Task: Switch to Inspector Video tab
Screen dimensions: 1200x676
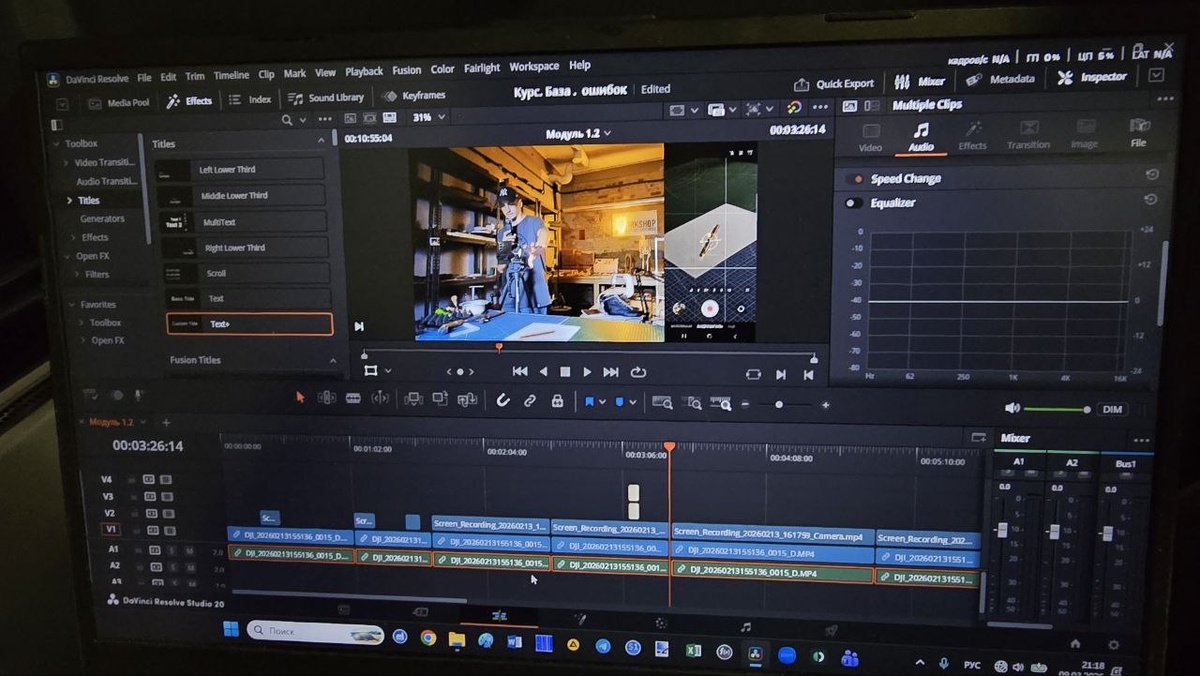Action: click(x=871, y=137)
